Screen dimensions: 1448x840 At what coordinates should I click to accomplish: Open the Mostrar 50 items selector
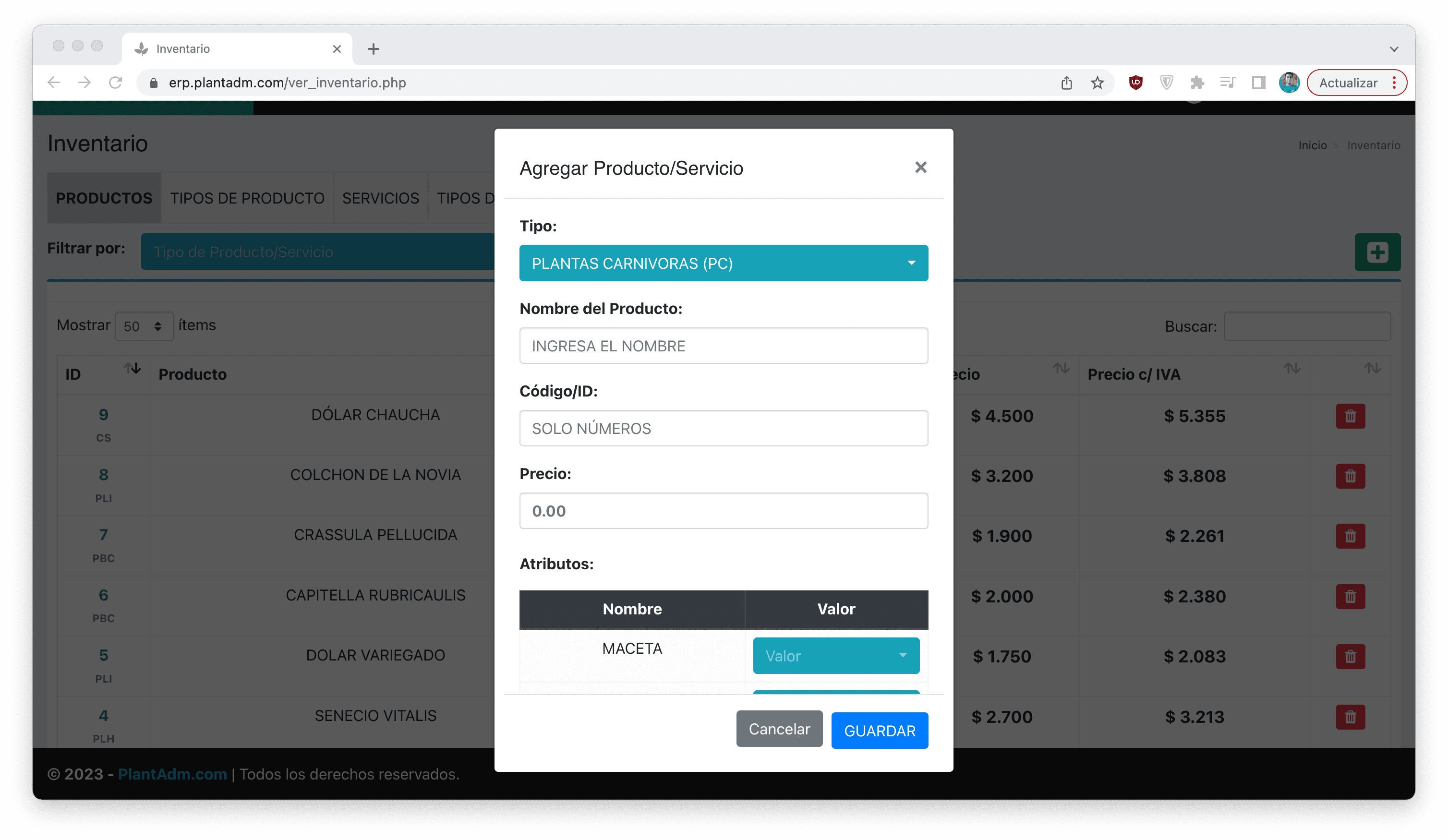(x=144, y=326)
